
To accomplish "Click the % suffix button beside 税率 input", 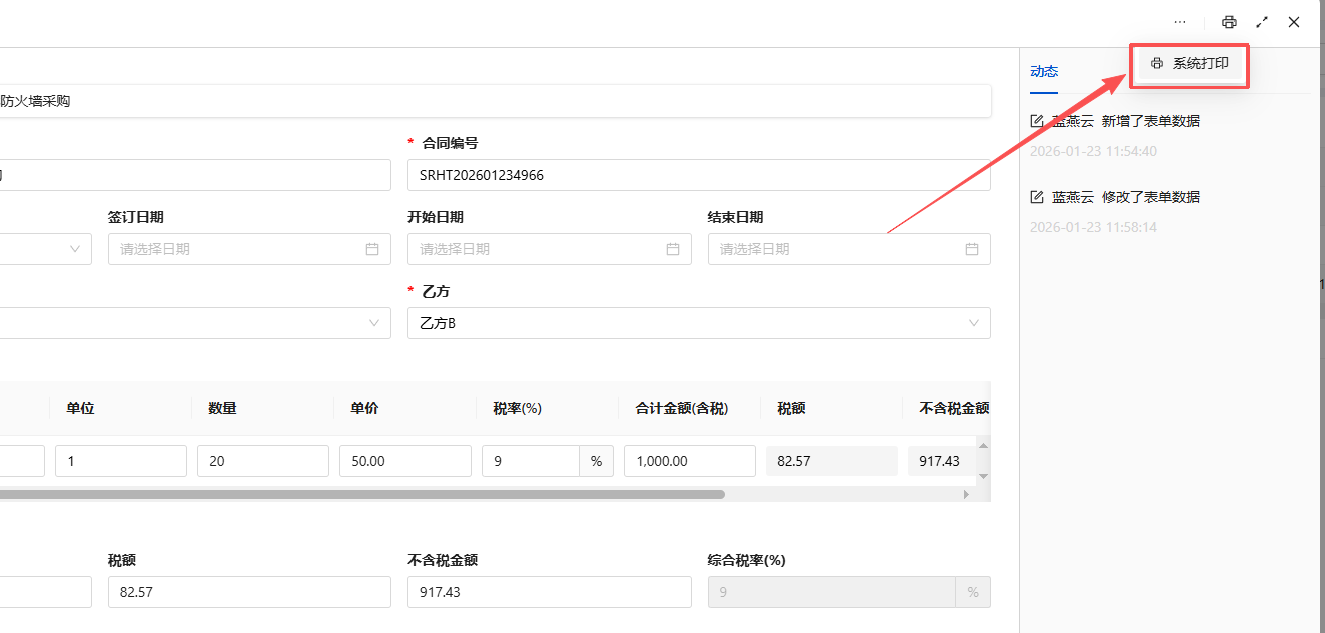I will point(596,460).
